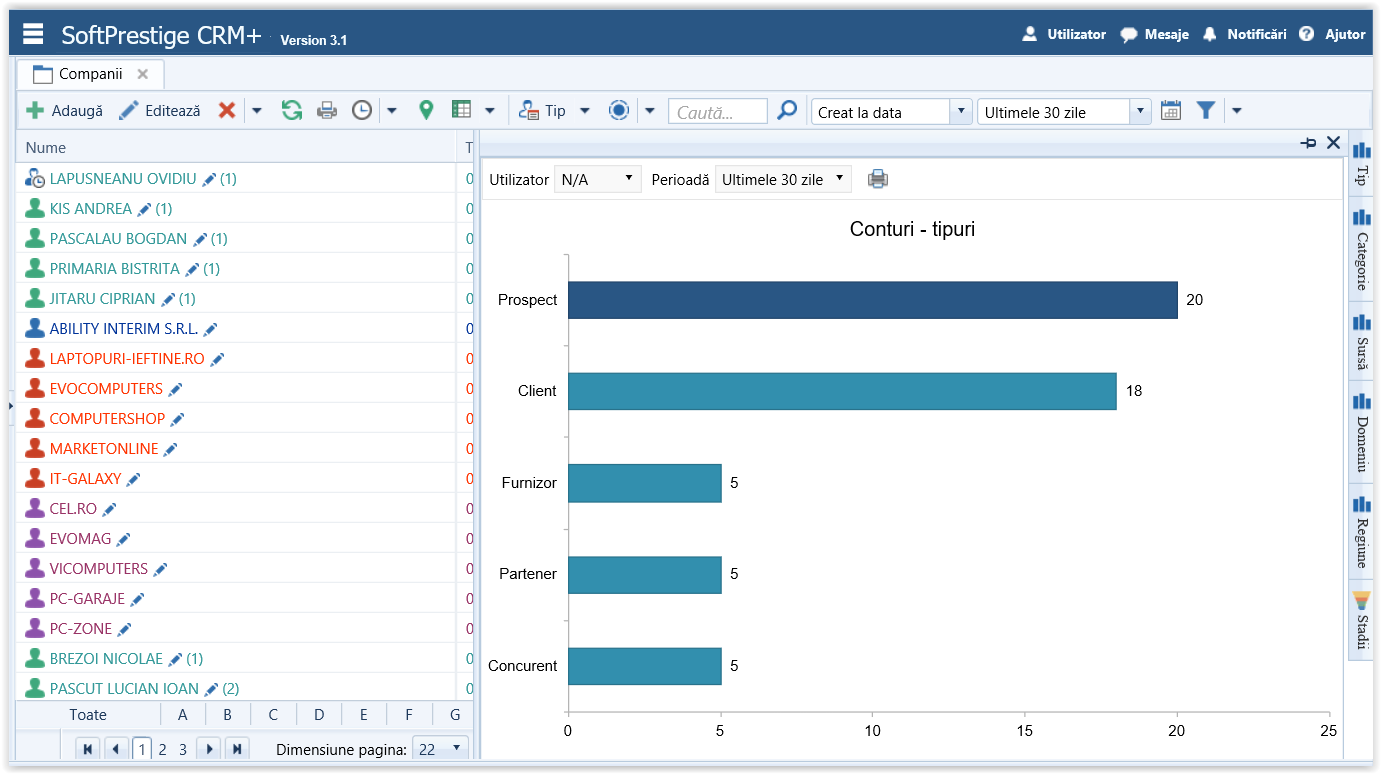Click the pin icon of the chart panel
Image resolution: width=1381 pixels, height=774 pixels.
[x=1308, y=143]
